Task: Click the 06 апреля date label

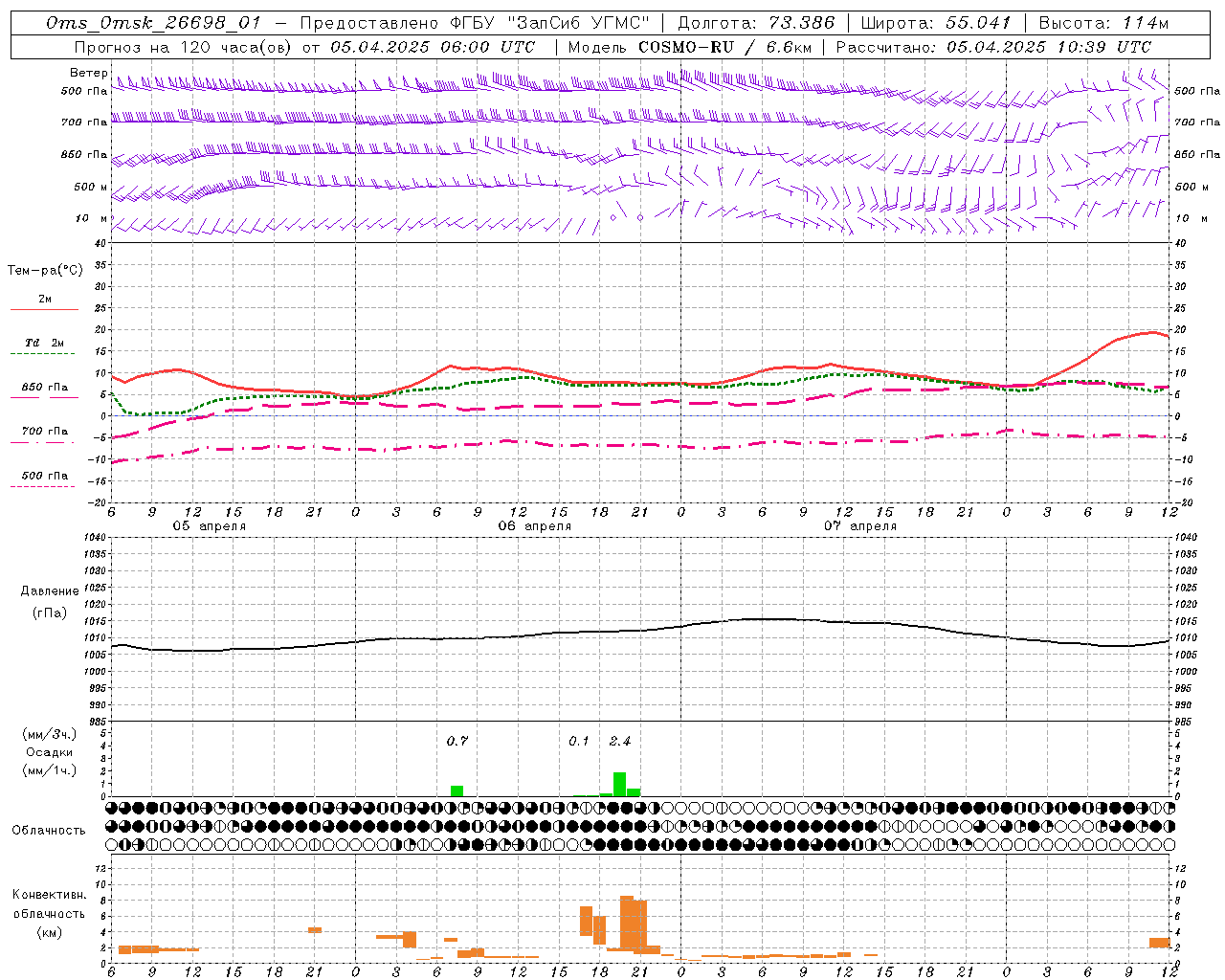Action: [534, 526]
